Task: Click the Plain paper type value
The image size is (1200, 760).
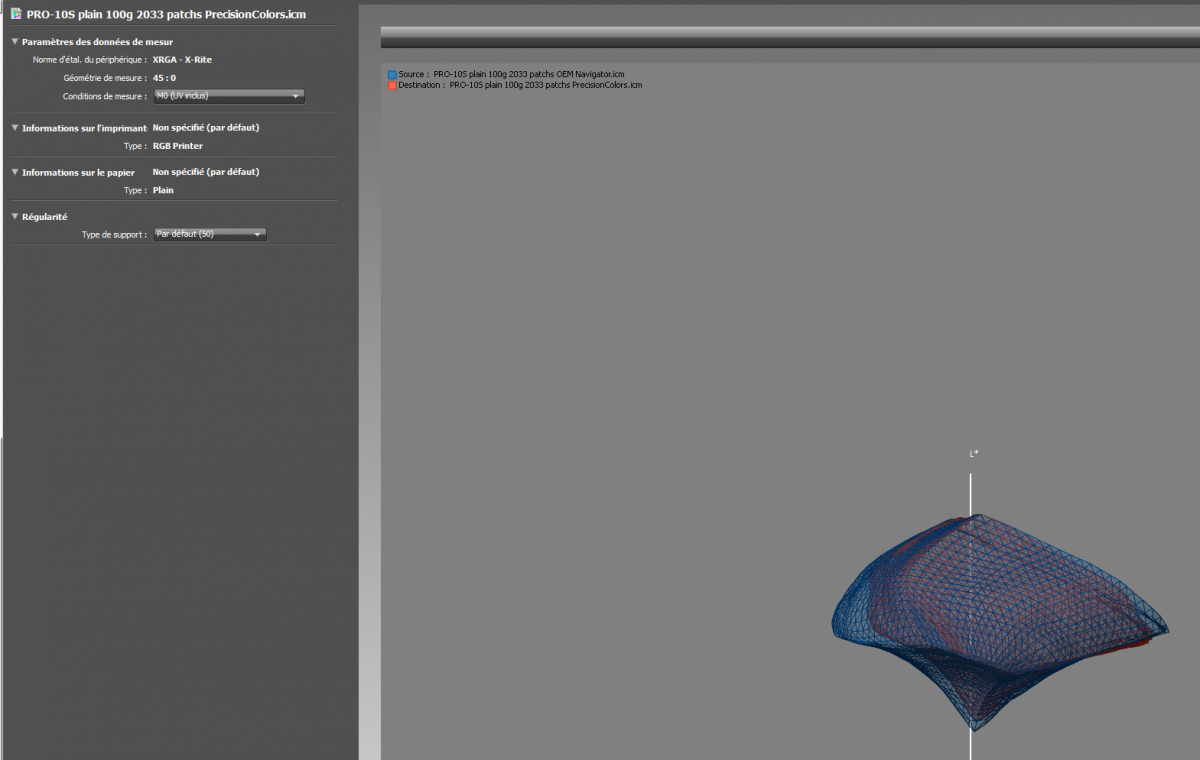Action: (163, 190)
